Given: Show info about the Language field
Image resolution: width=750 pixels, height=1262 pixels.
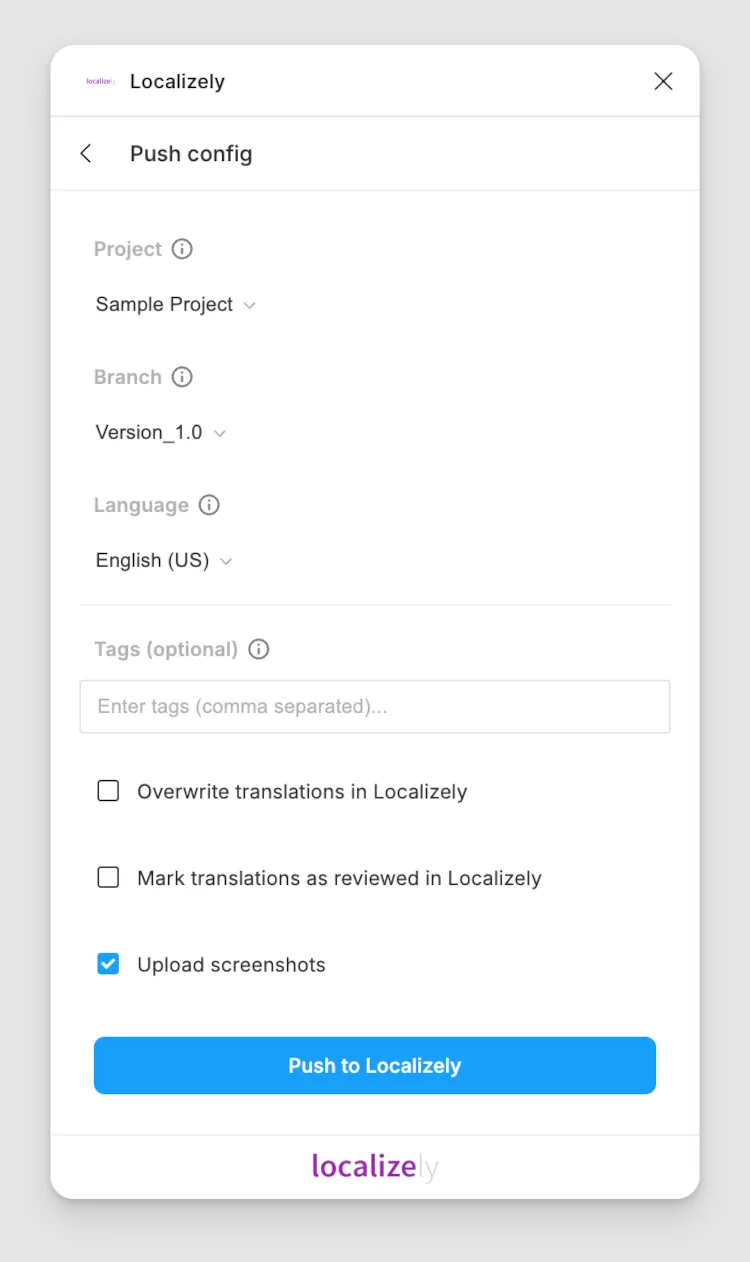Looking at the screenshot, I should tap(209, 505).
